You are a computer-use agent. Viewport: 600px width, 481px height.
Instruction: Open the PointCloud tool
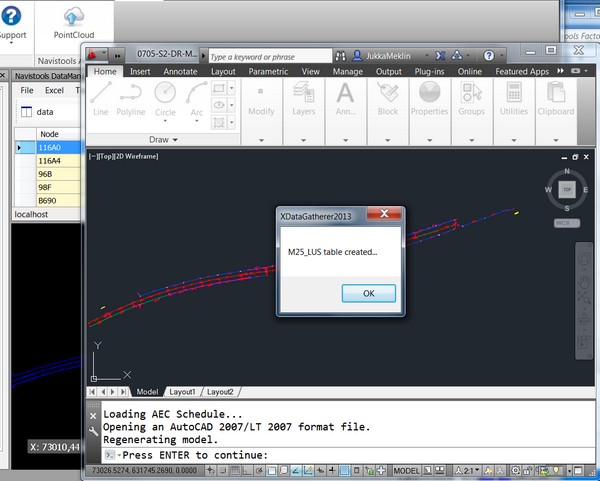[x=74, y=22]
